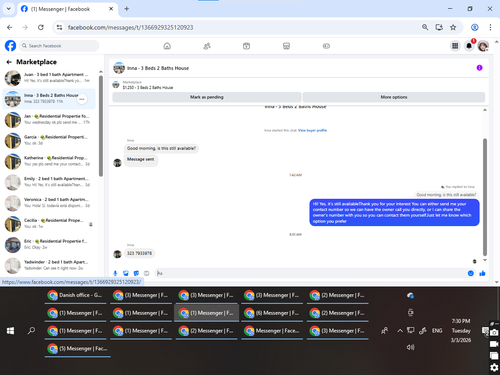Open options menu on Inna conversation row
The height and width of the screenshot is (375, 500).
[x=82, y=99]
